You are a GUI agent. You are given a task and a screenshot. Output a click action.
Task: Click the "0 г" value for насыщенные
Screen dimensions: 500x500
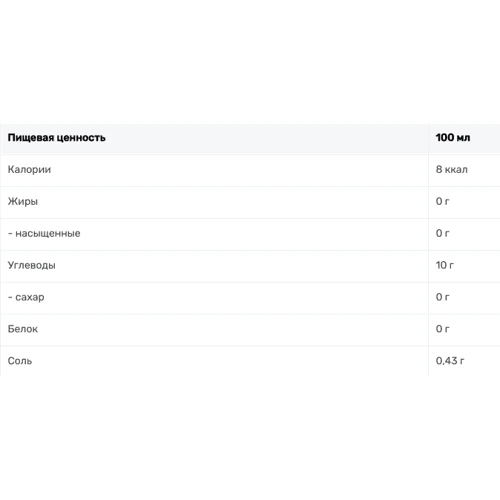442,233
